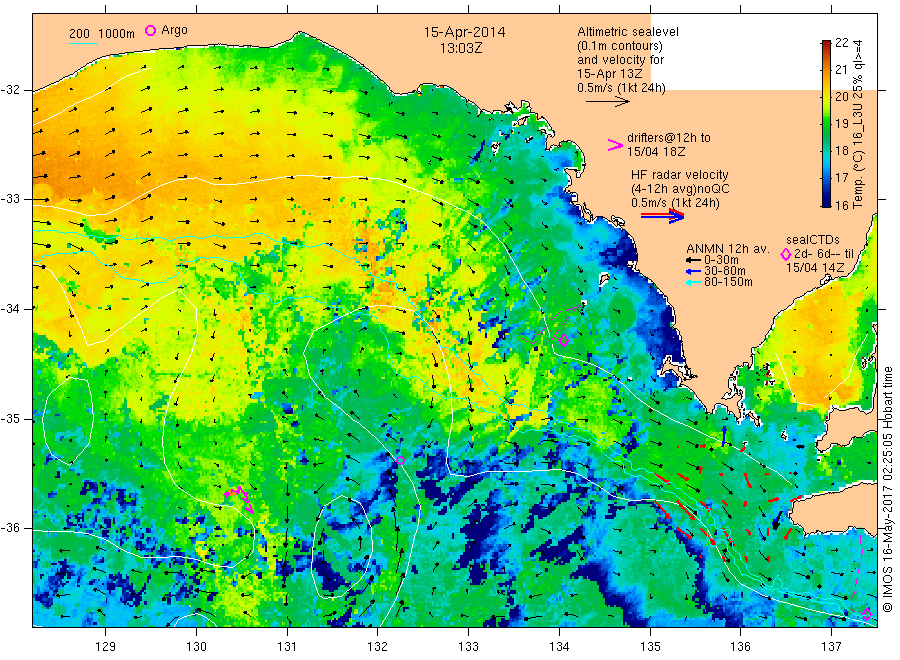The width and height of the screenshot is (900, 660).
Task: Click the '(0.1m contours)' text
Action: pyautogui.click(x=620, y=46)
